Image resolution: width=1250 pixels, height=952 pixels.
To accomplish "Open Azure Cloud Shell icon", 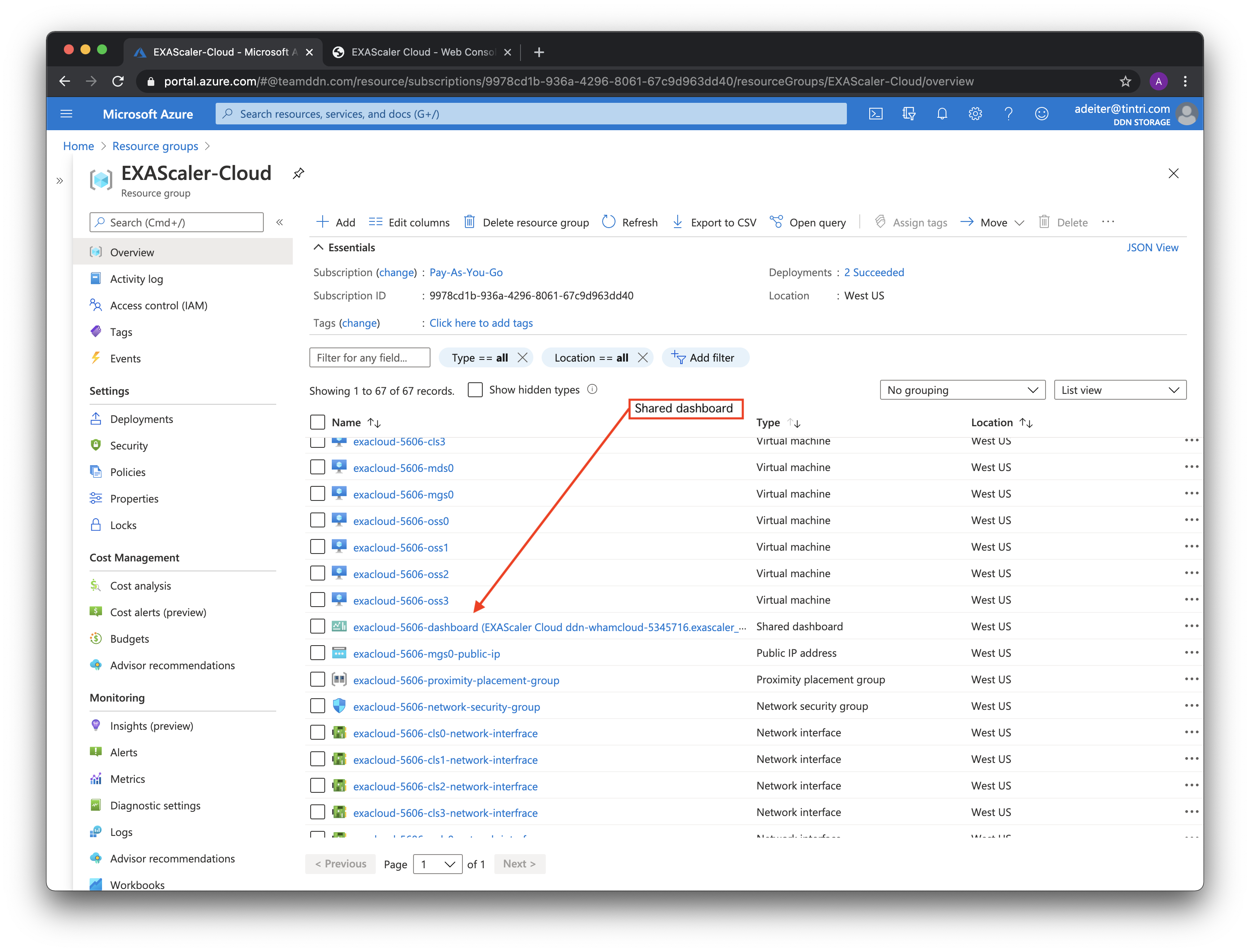I will (x=875, y=114).
